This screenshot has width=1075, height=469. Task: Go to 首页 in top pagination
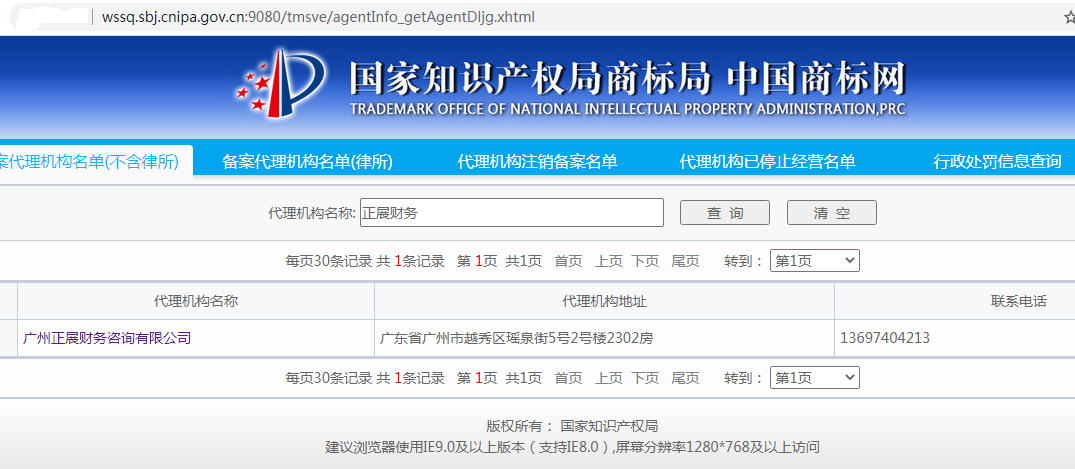568,261
